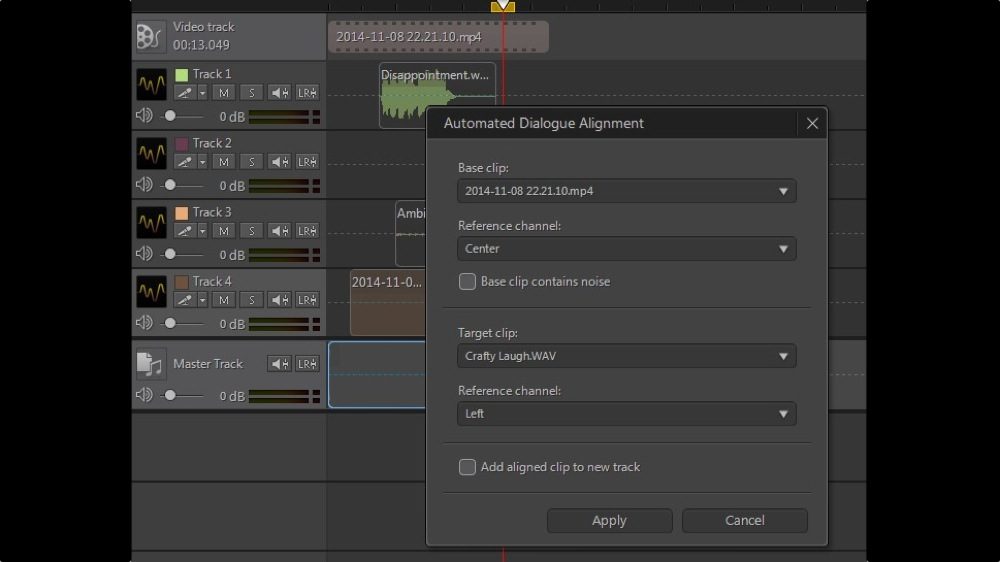Click Track 4 speaker effect icon

(x=279, y=300)
